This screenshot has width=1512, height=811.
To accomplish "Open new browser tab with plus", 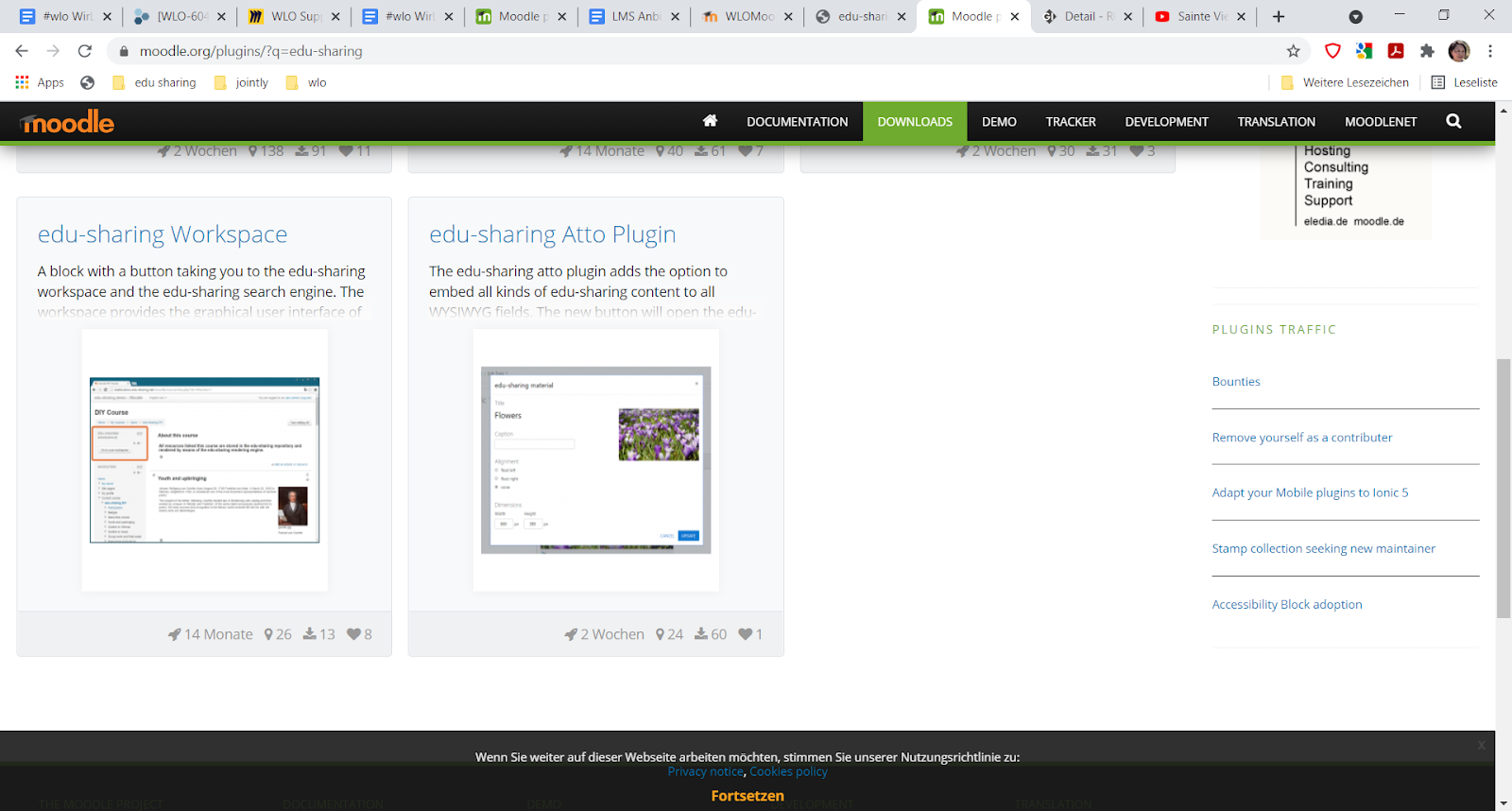I will tap(1279, 16).
